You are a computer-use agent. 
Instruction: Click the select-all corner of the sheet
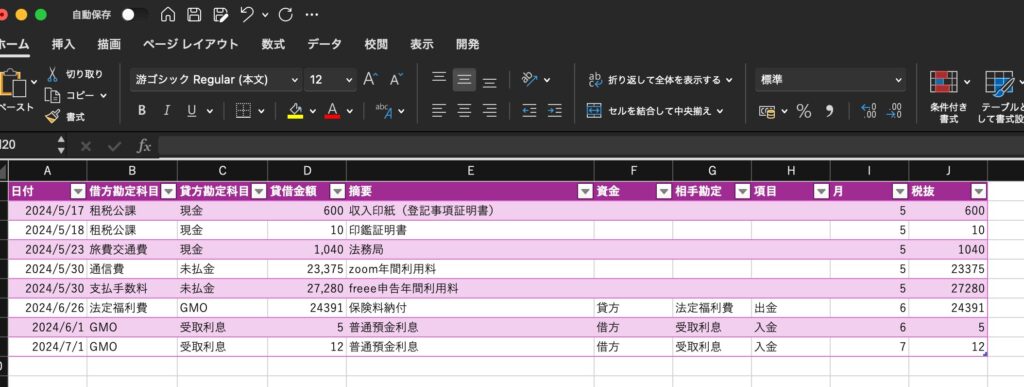click(x=4, y=171)
